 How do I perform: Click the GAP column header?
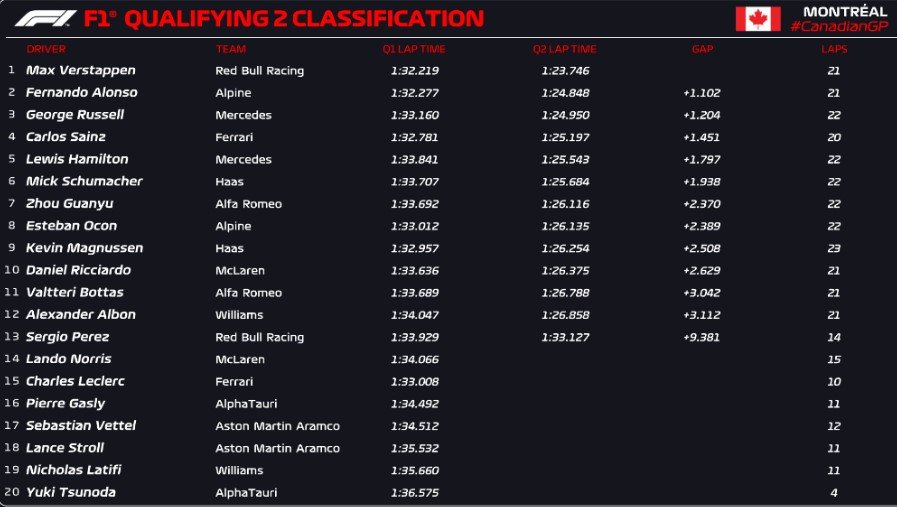[x=702, y=49]
